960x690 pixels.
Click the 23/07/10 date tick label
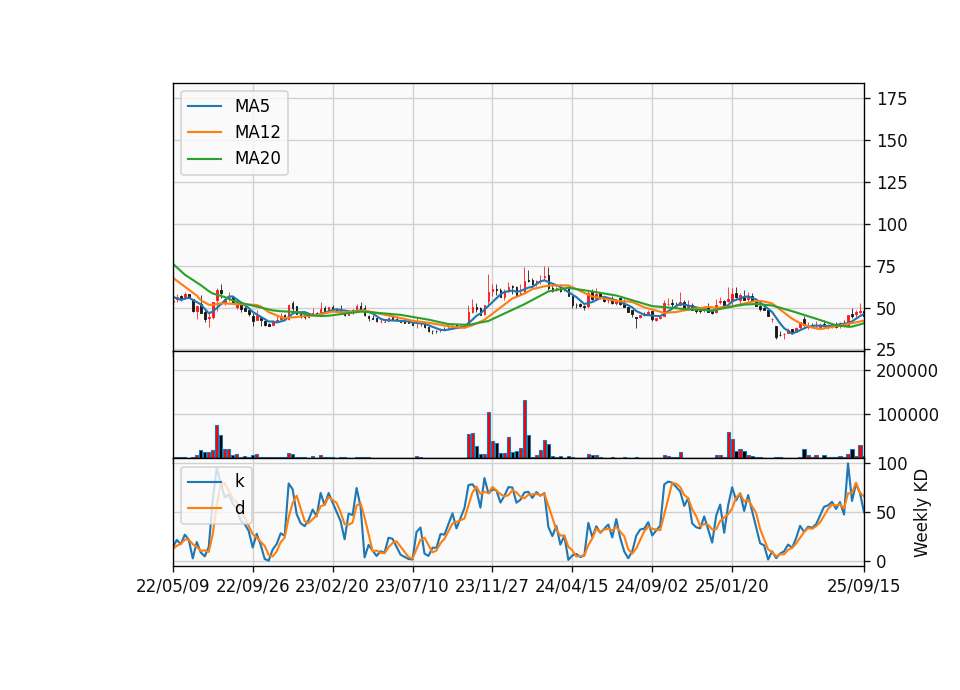pyautogui.click(x=411, y=586)
